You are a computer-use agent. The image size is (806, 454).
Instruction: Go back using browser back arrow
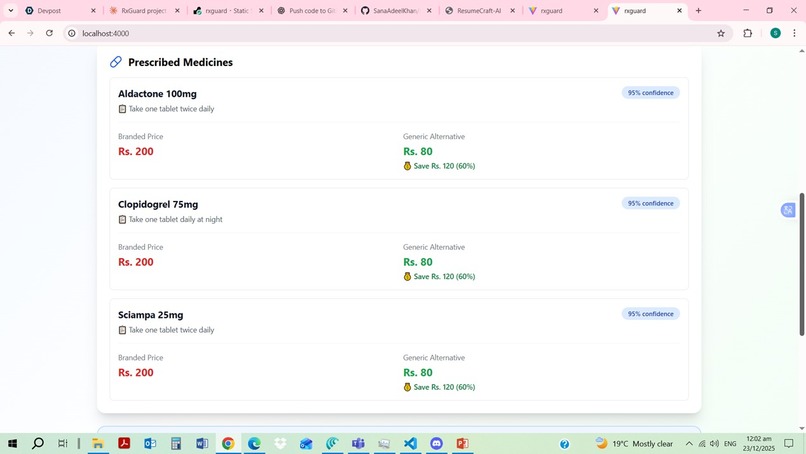click(x=11, y=33)
